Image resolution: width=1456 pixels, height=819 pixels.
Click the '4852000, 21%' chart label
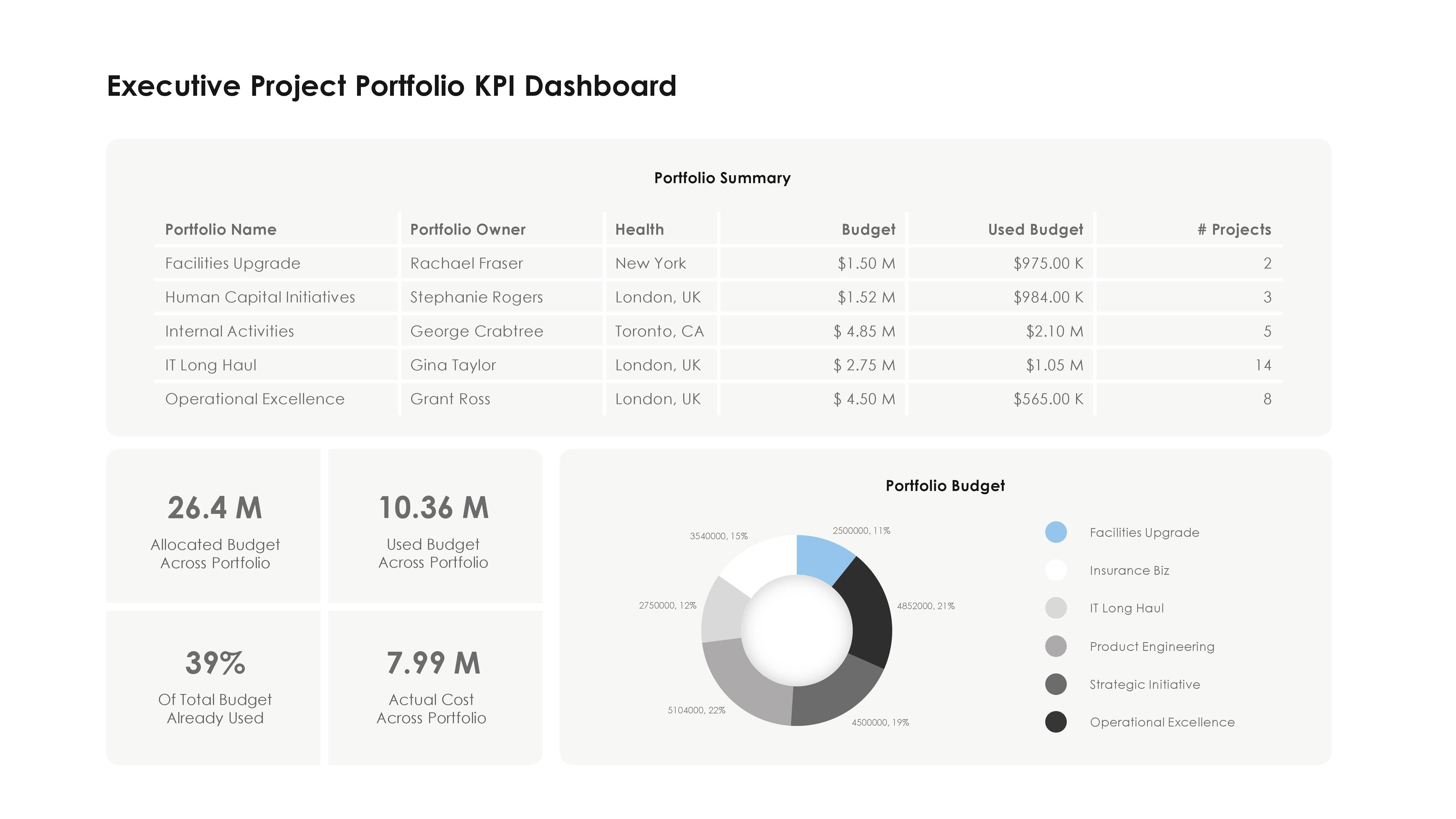point(926,606)
